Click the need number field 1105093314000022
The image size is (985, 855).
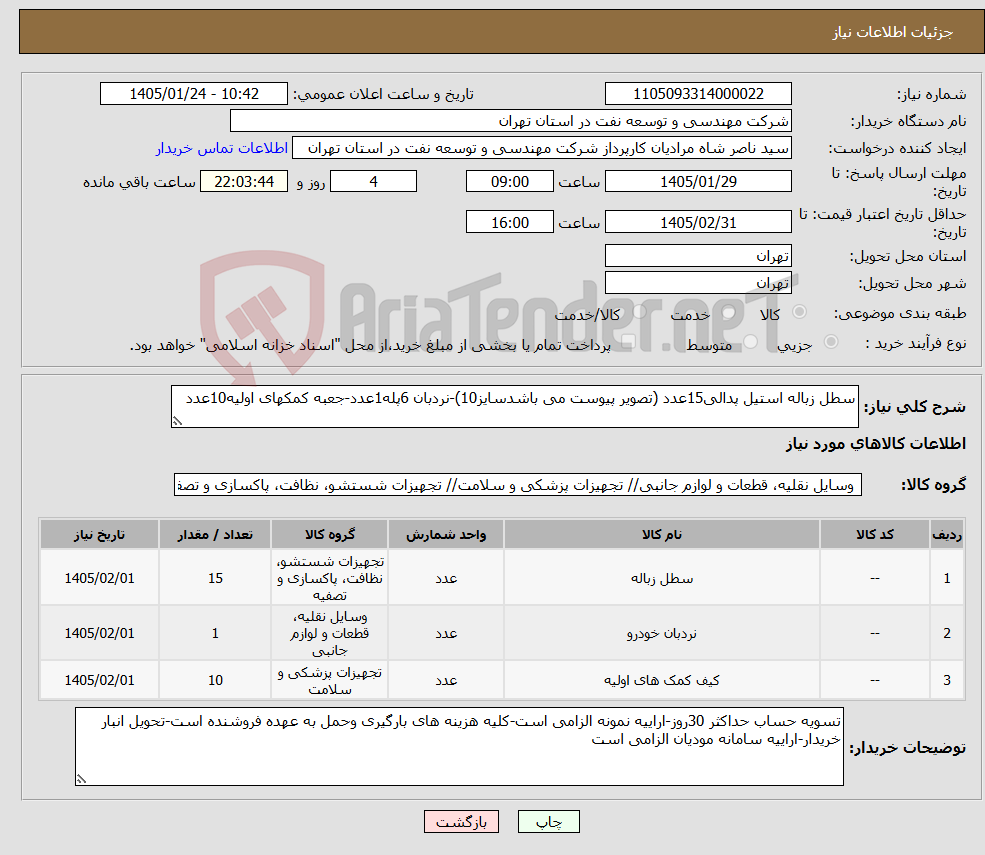[x=698, y=94]
